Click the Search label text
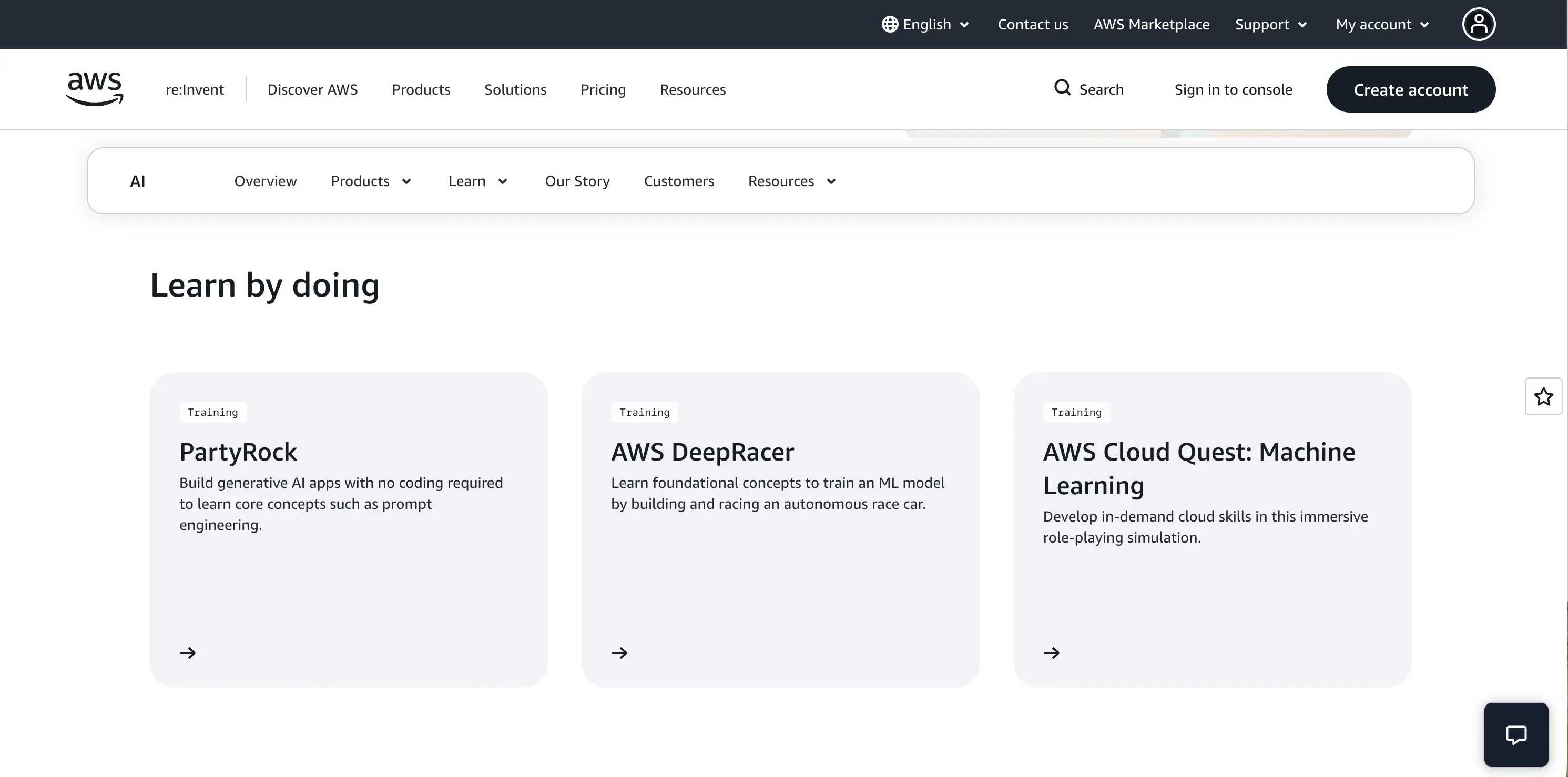This screenshot has height=777, width=1568. pyautogui.click(x=1101, y=89)
